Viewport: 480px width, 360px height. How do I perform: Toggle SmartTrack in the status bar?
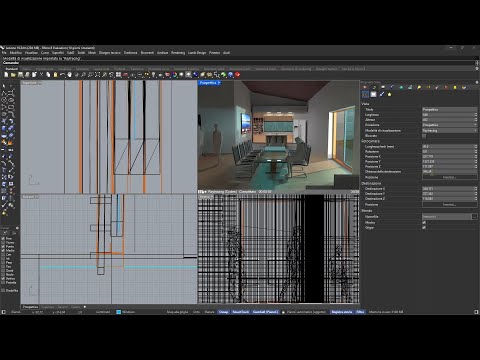tap(240, 312)
